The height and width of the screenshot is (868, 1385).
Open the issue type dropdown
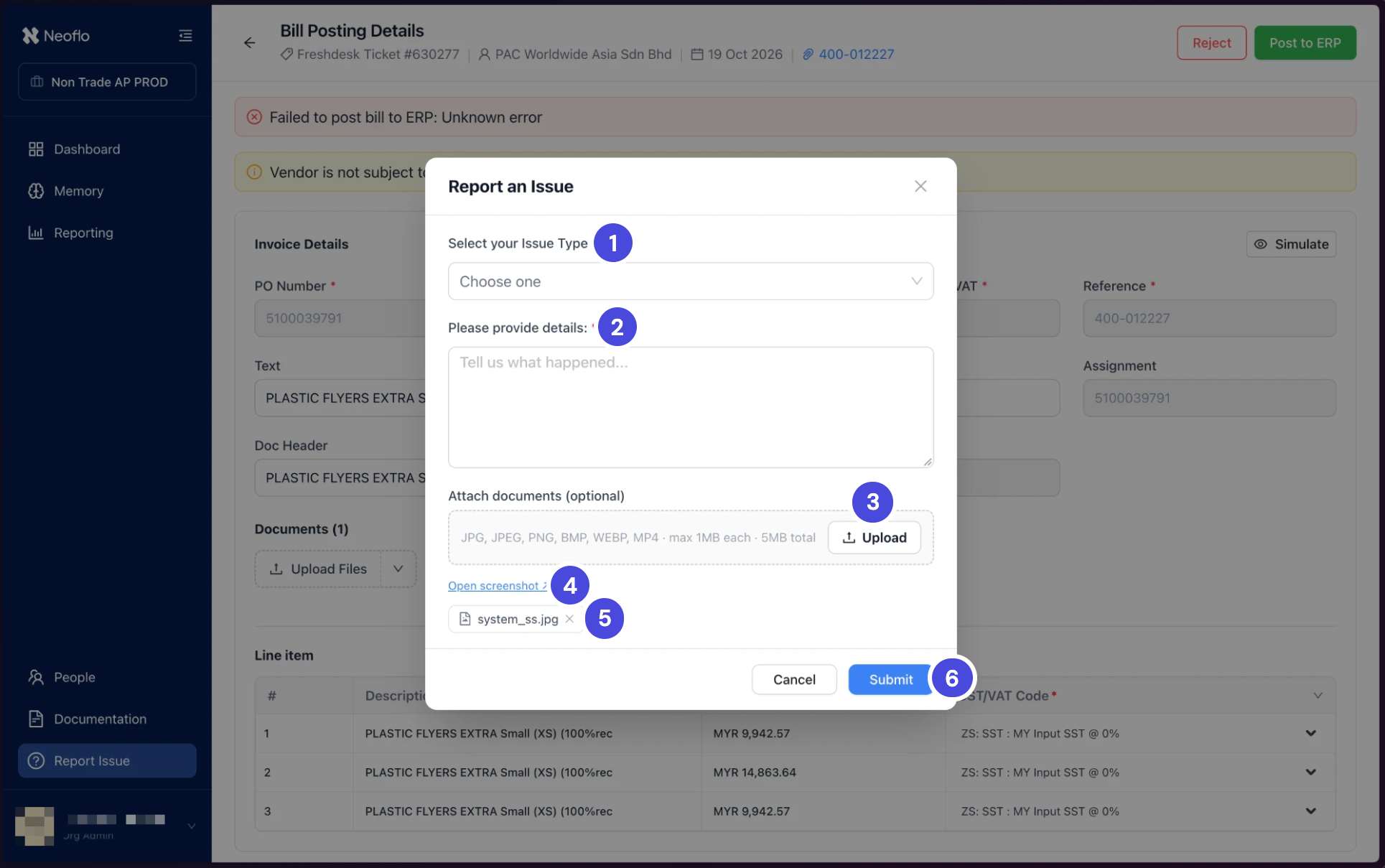click(x=691, y=281)
